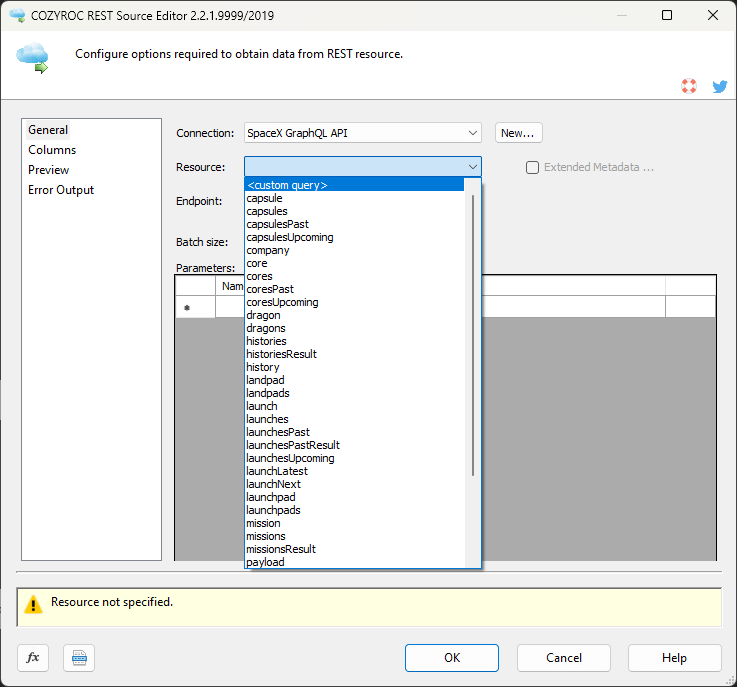Click the script/print icon next to fx

[79, 657]
